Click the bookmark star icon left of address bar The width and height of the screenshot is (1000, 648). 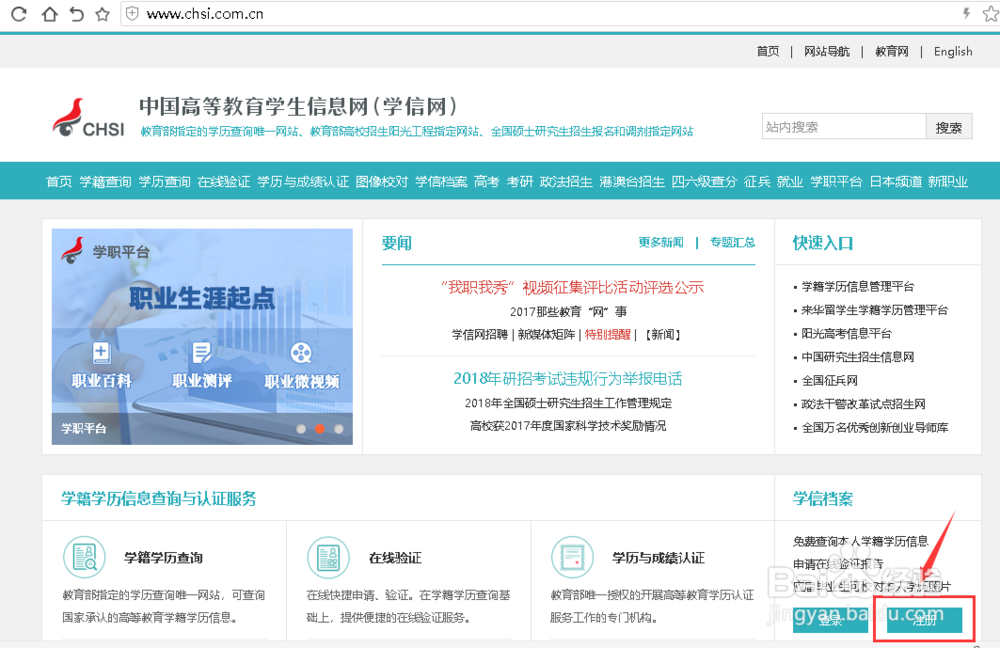point(102,13)
